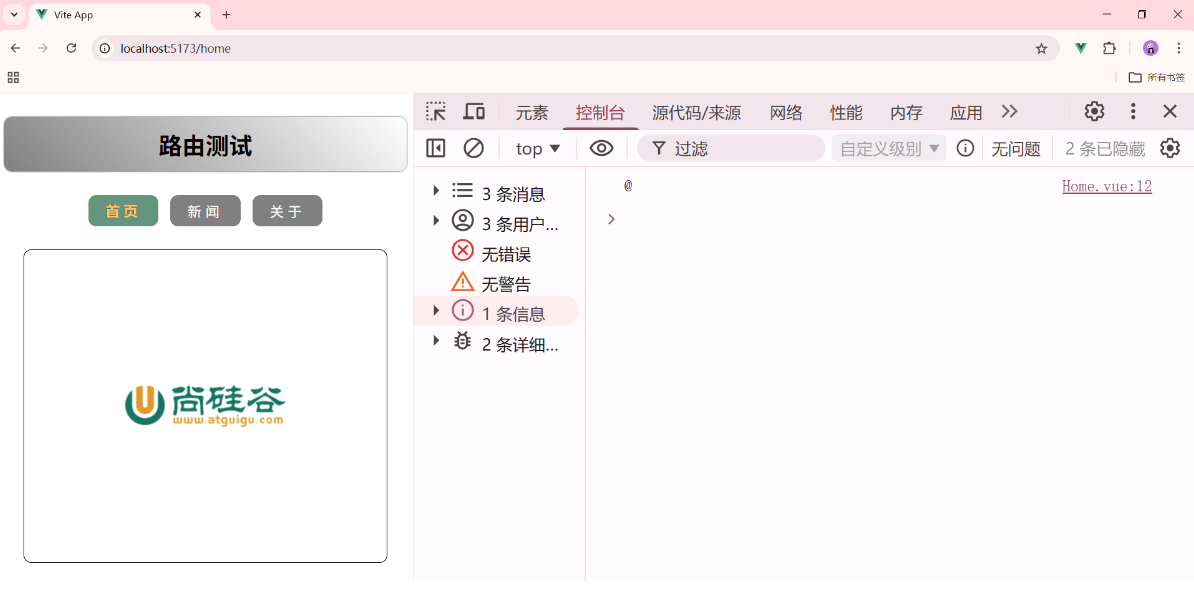Open the 源代码/来源 tab

(697, 113)
